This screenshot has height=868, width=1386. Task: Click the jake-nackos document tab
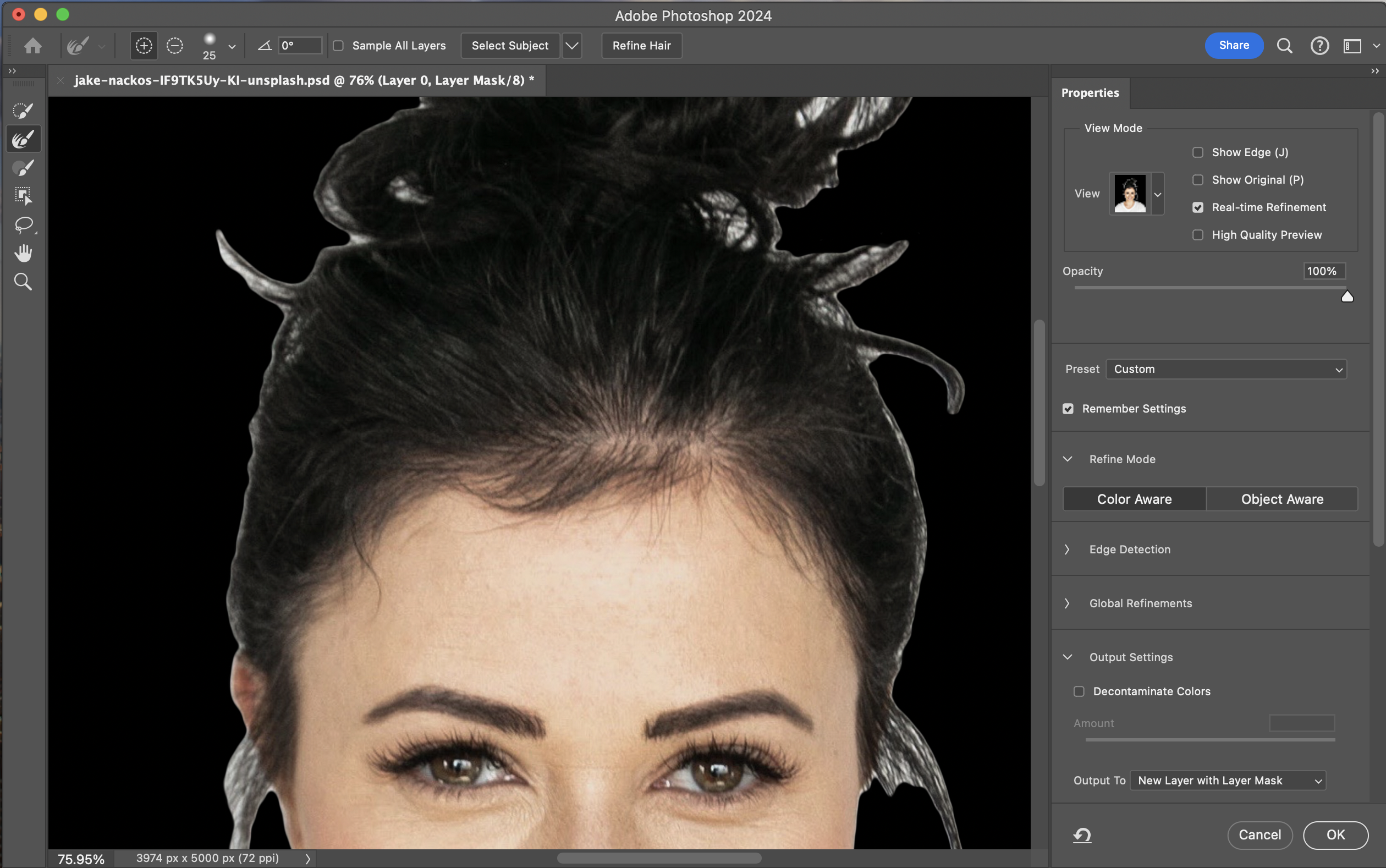click(303, 80)
